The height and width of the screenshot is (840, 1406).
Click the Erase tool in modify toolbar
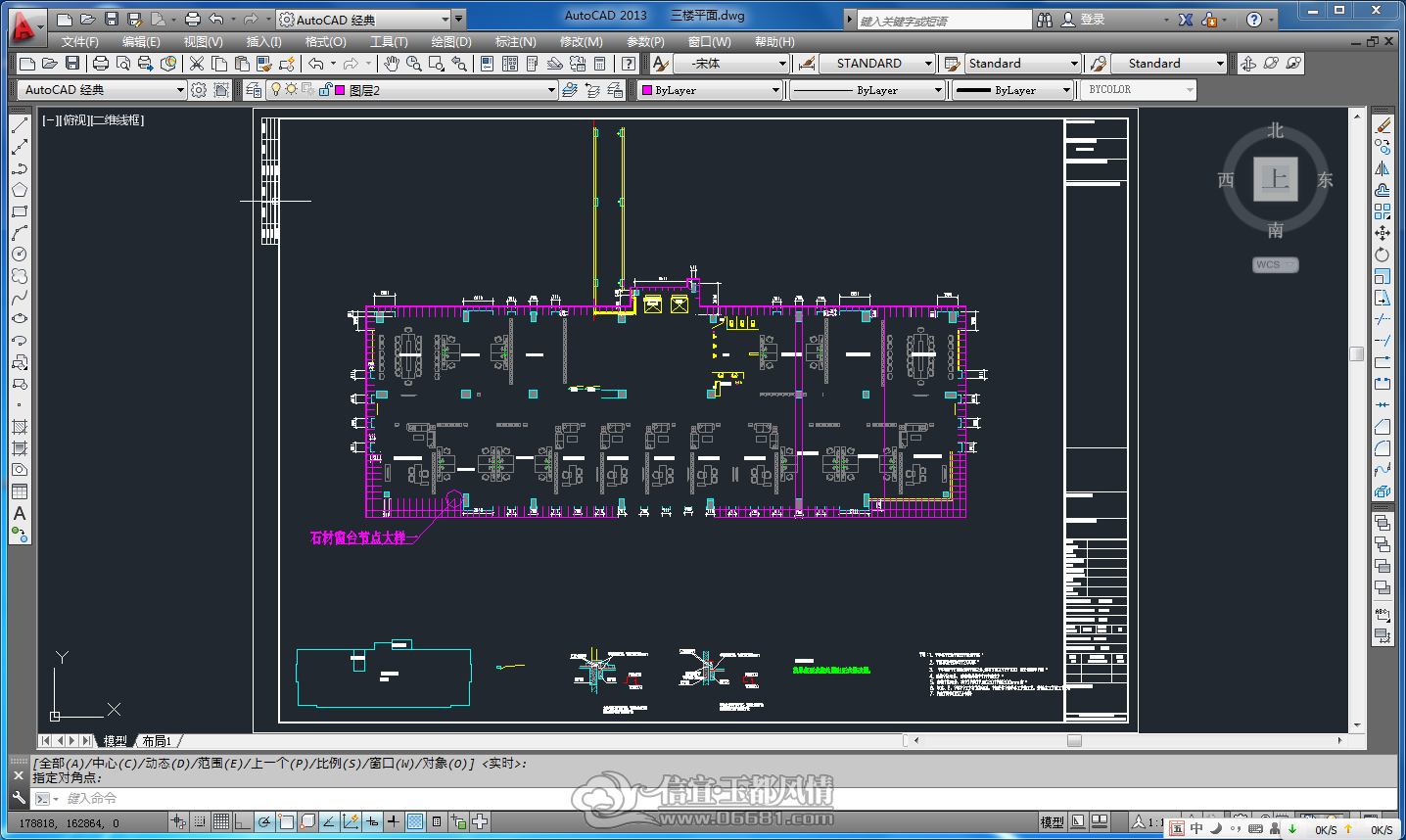point(1383,125)
